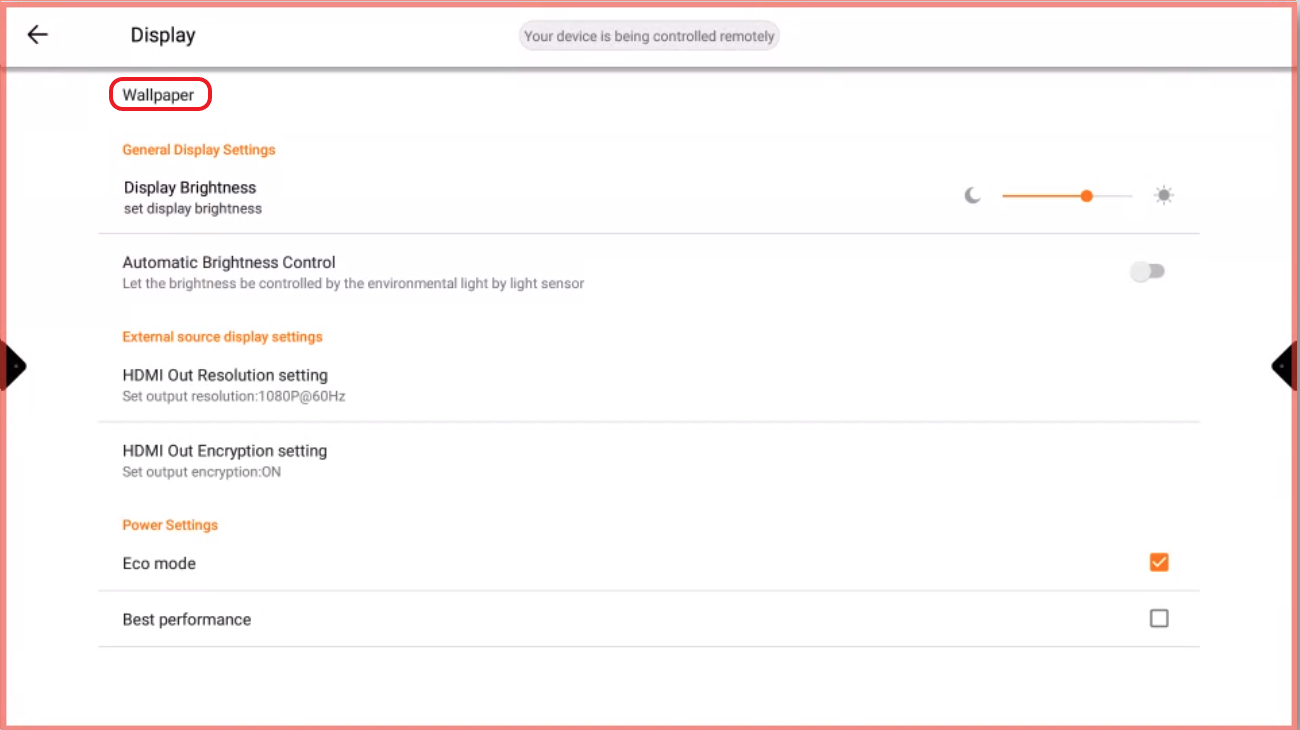
Task: Enable the Automatic Brightness Control switch
Action: [1148, 272]
